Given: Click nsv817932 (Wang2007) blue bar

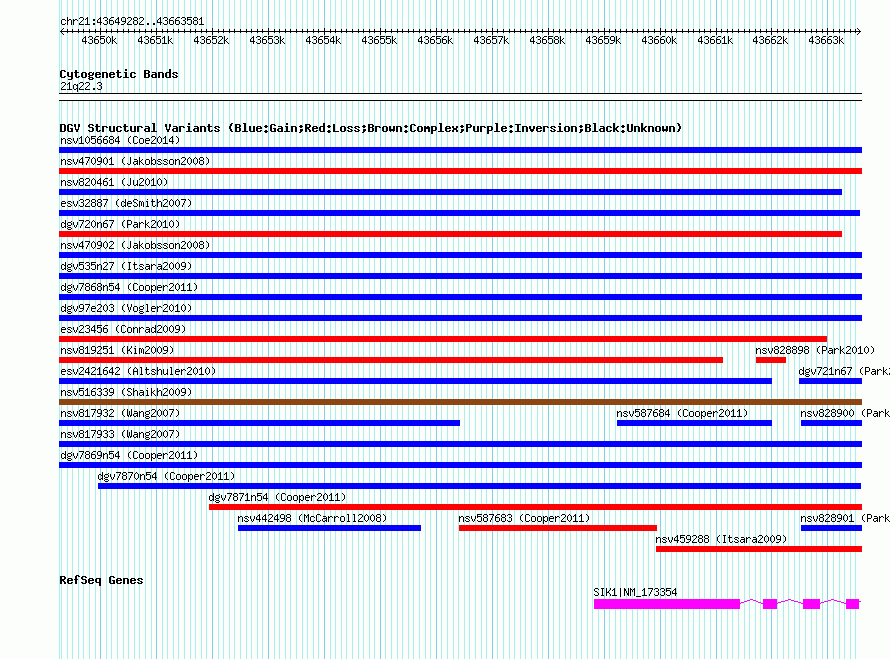Looking at the screenshot, I should point(259,423).
